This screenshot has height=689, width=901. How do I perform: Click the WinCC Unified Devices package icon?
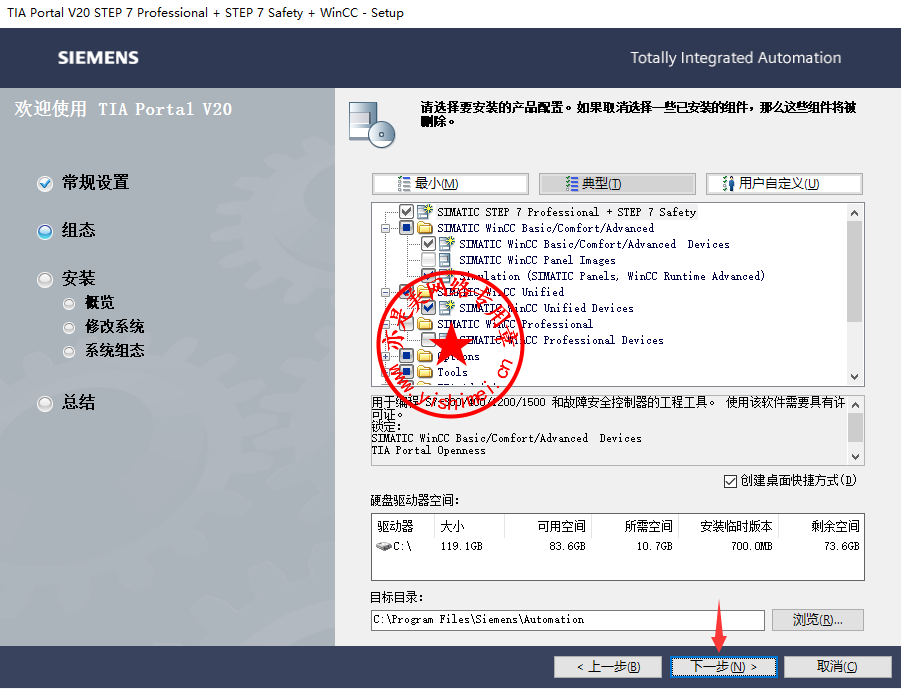point(447,307)
